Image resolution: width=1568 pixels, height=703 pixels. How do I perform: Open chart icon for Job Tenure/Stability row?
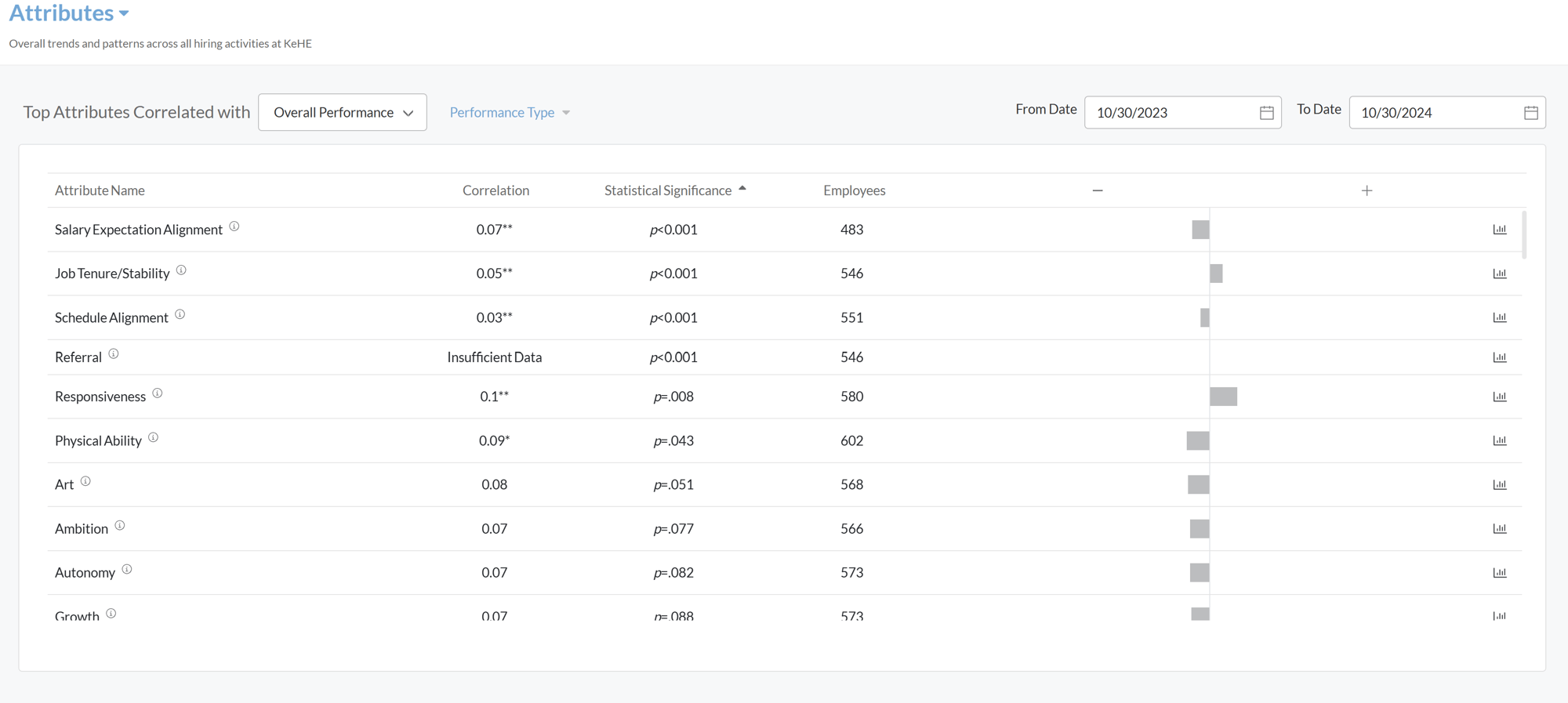1499,274
